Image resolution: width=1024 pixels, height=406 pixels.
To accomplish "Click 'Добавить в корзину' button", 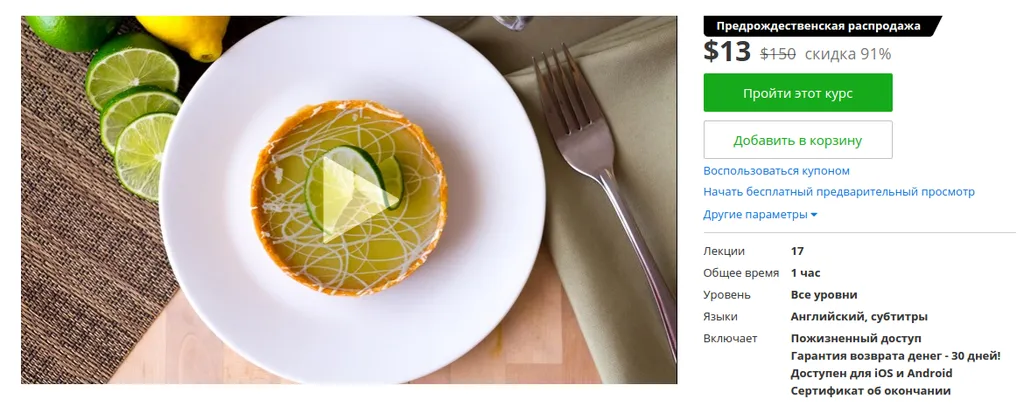I will 797,140.
